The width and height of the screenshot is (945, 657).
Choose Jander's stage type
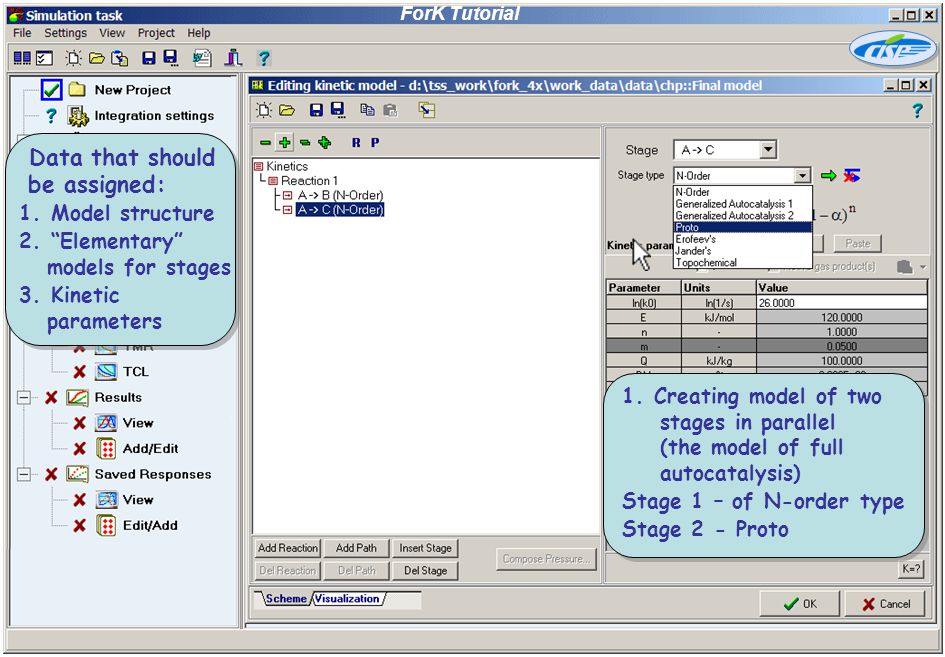click(742, 251)
